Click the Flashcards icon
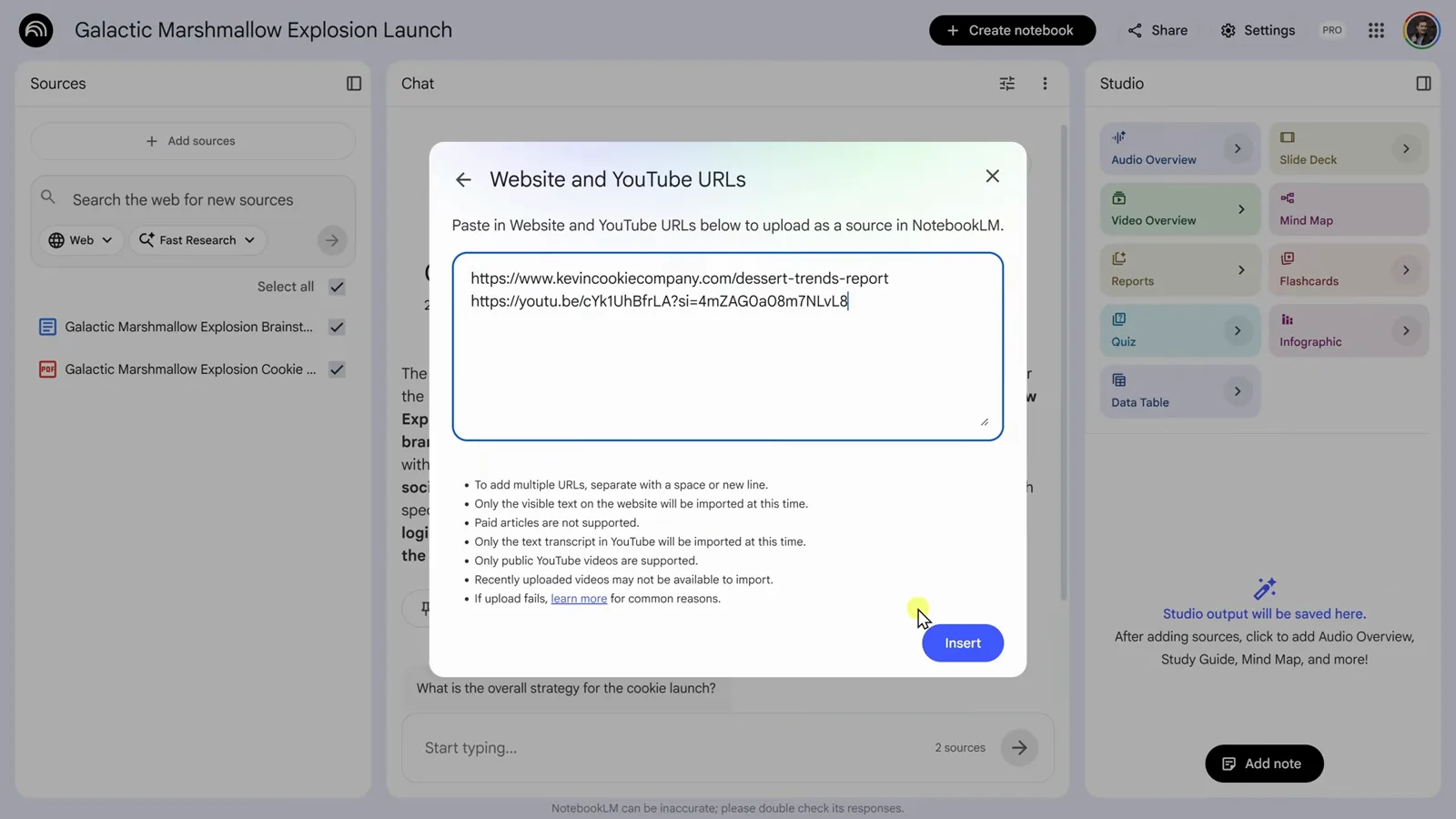 [x=1287, y=258]
